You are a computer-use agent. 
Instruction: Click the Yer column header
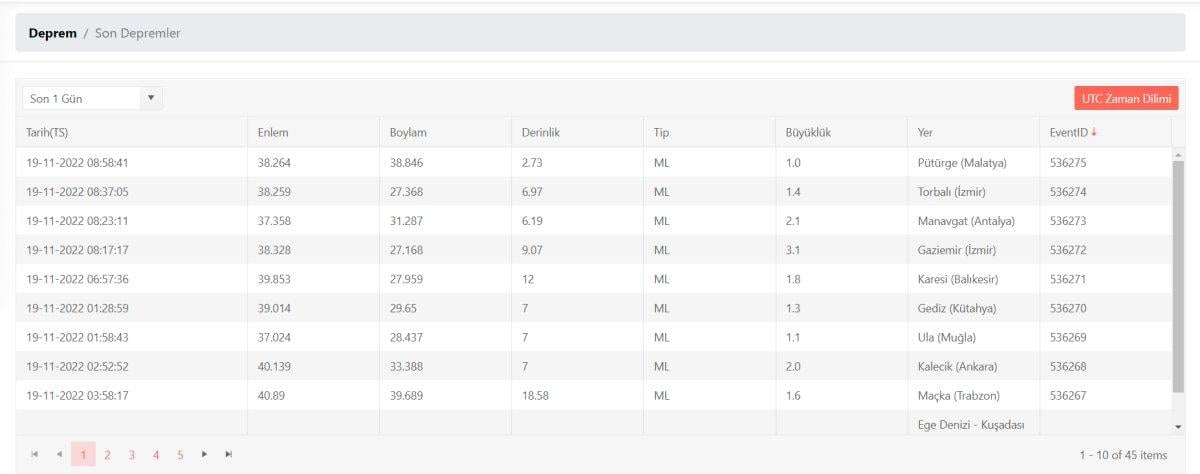click(x=925, y=132)
